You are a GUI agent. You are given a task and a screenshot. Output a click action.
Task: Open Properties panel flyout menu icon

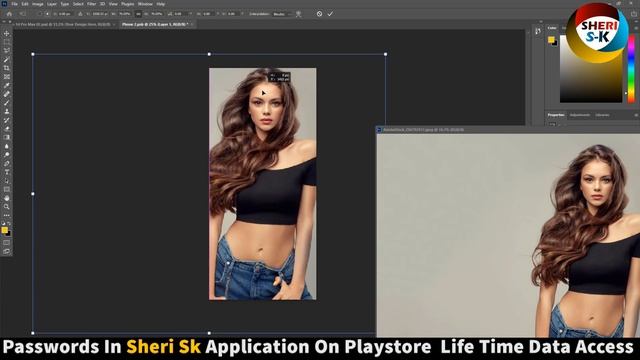(636, 115)
